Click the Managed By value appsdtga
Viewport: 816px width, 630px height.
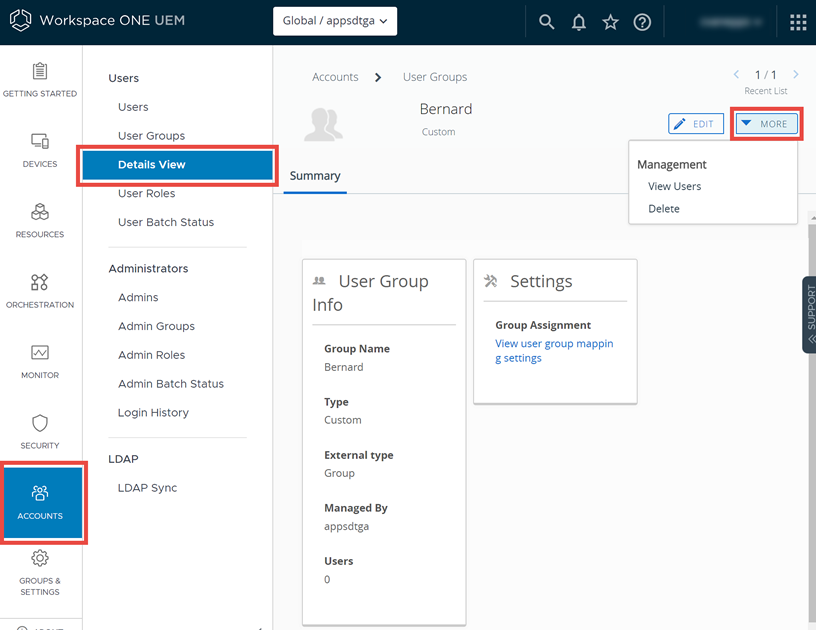[347, 526]
